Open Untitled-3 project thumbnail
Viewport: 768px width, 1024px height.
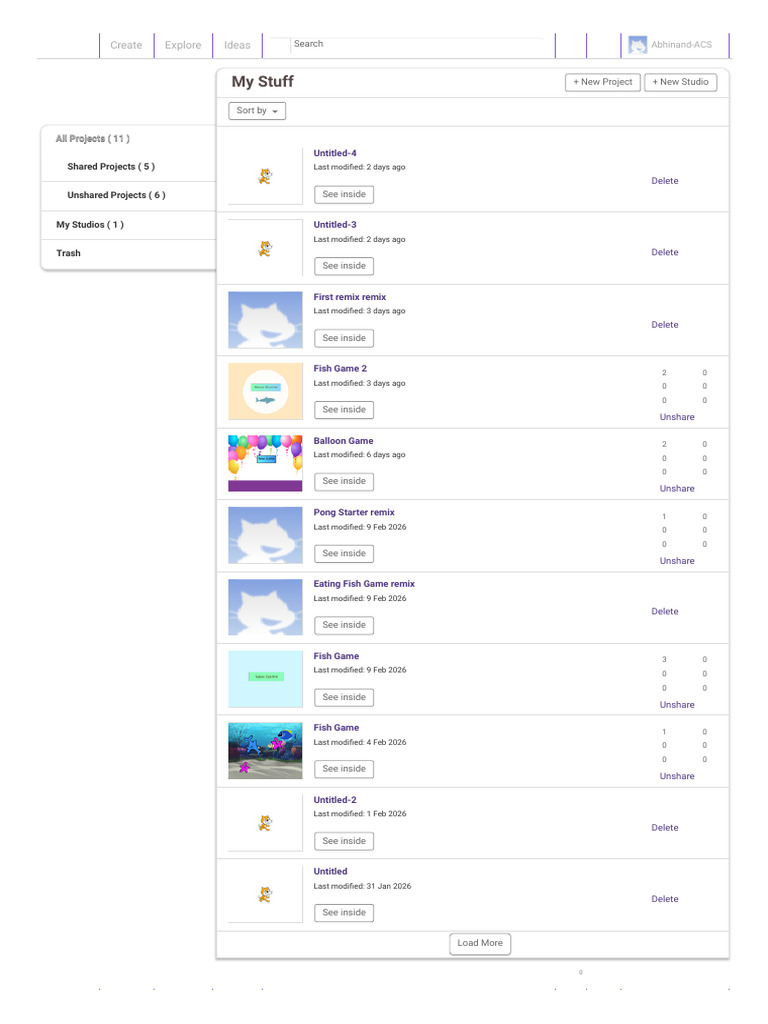click(265, 248)
